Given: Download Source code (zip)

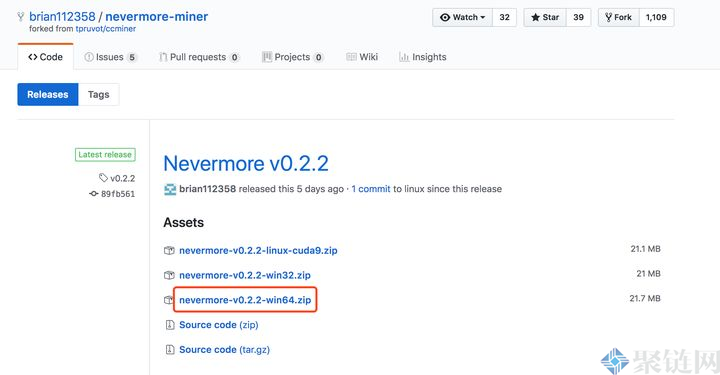Looking at the screenshot, I should 219,325.
